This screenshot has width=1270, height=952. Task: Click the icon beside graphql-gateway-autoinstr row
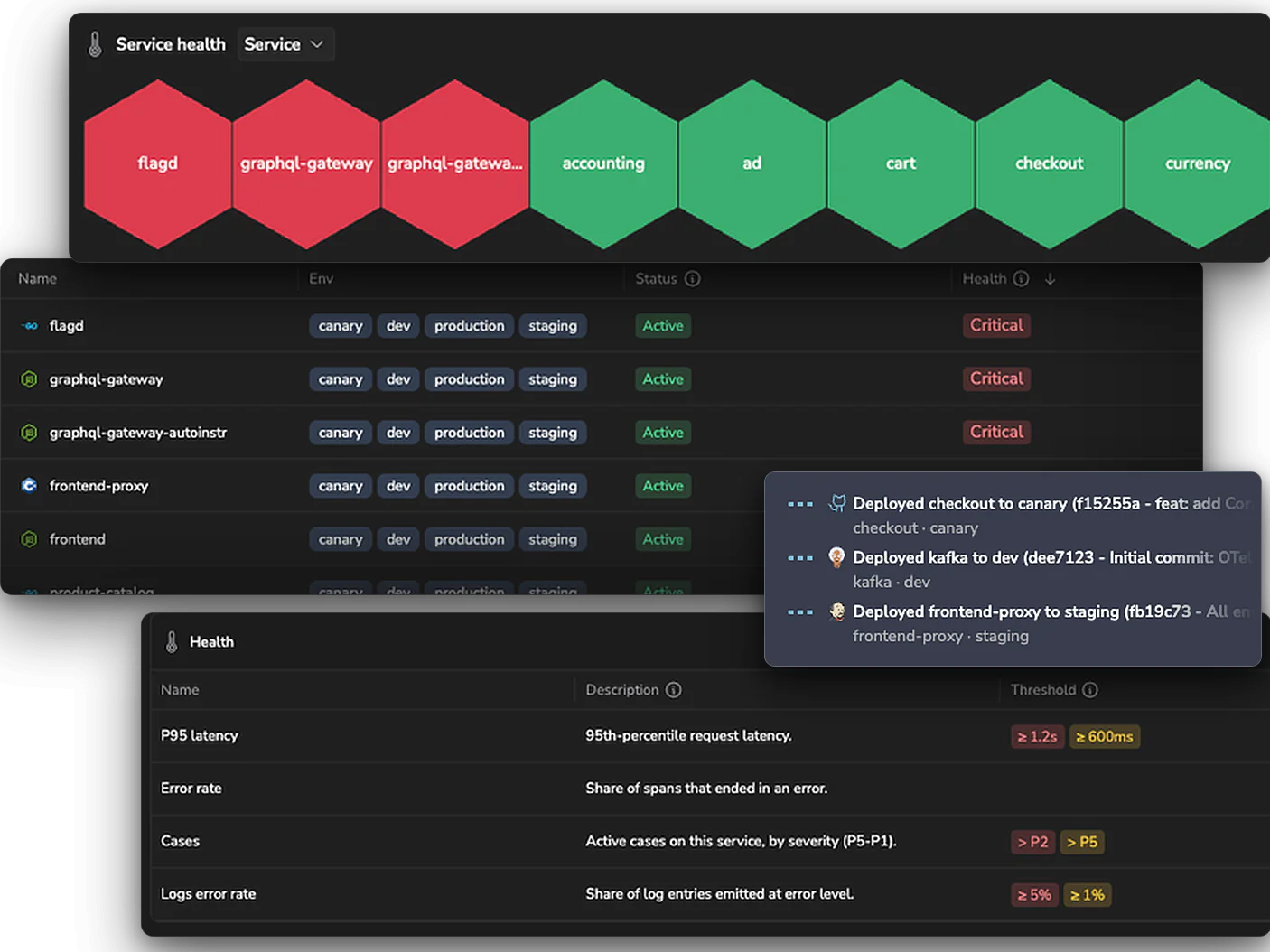click(30, 433)
